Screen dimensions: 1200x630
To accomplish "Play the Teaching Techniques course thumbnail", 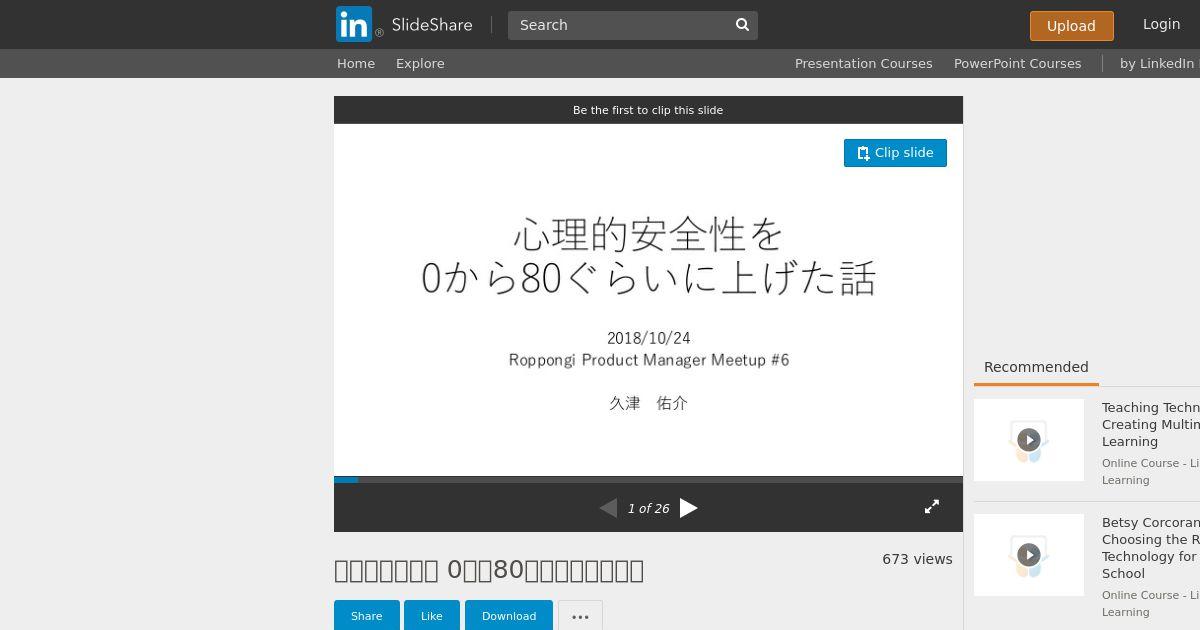I will (x=1029, y=440).
